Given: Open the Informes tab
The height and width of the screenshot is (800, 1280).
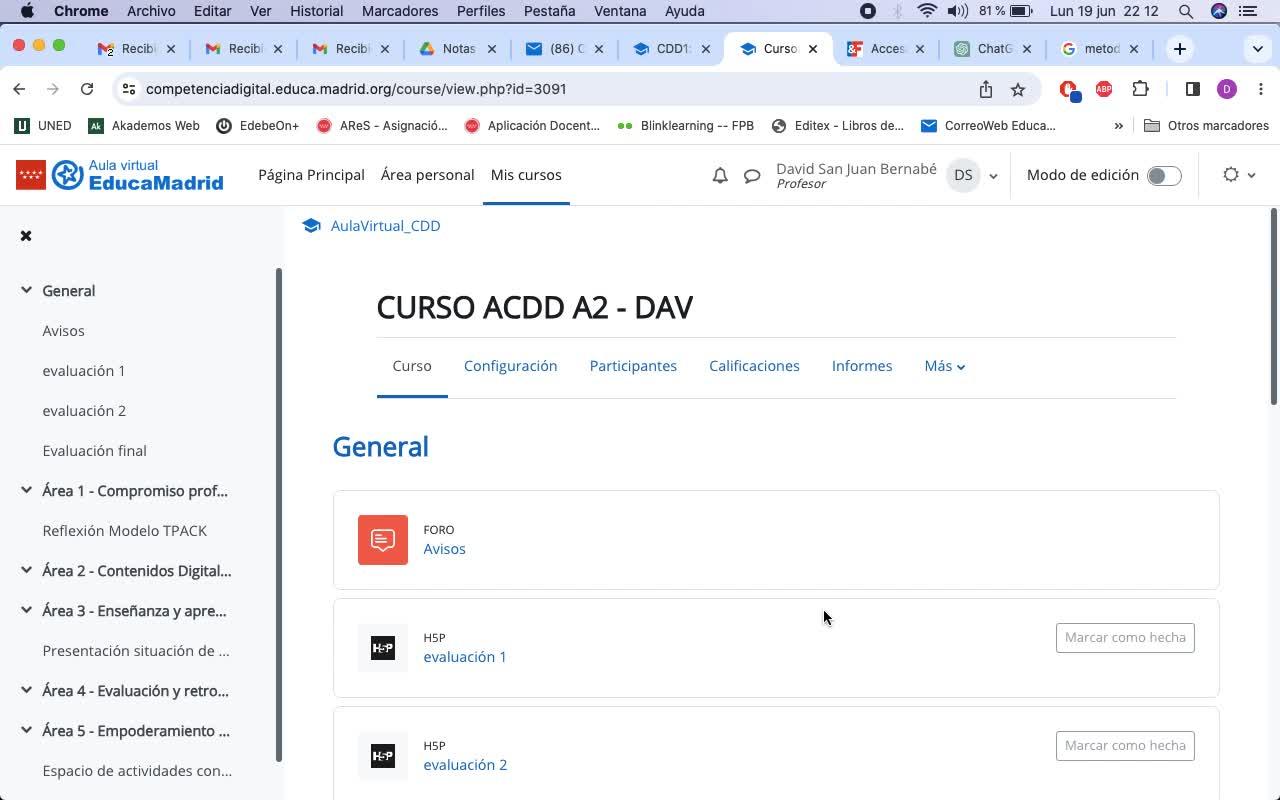Looking at the screenshot, I should click(862, 366).
